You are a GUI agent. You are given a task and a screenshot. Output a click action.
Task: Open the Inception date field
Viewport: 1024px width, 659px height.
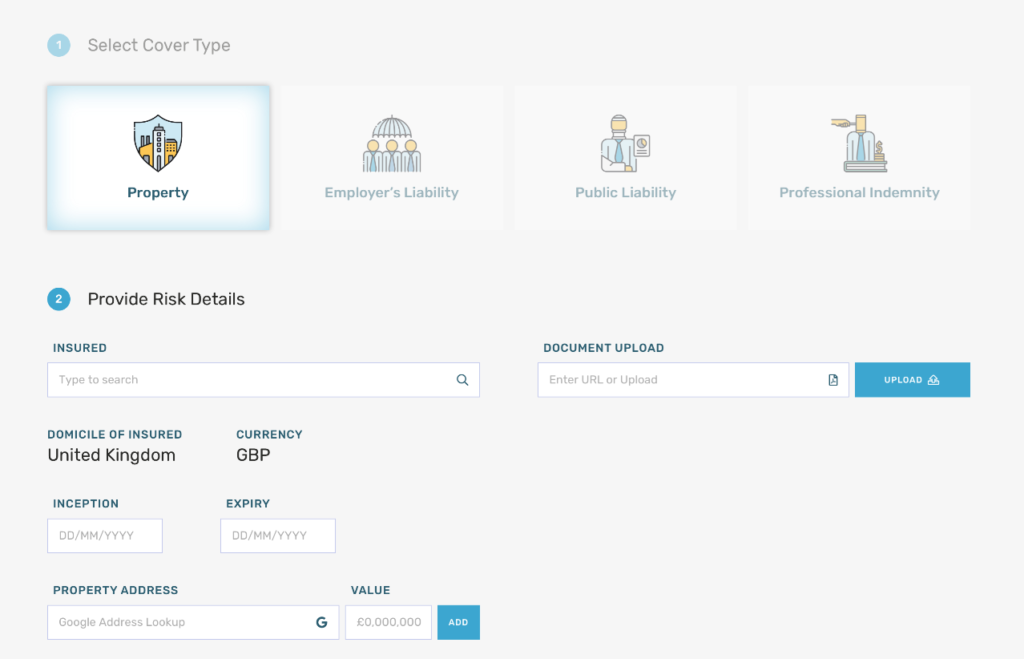tap(104, 535)
